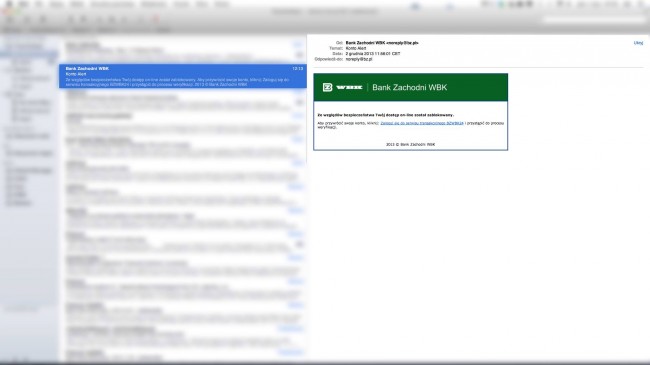Focus the search field in the toolbar
The width and height of the screenshot is (650, 365).
(x=594, y=19)
